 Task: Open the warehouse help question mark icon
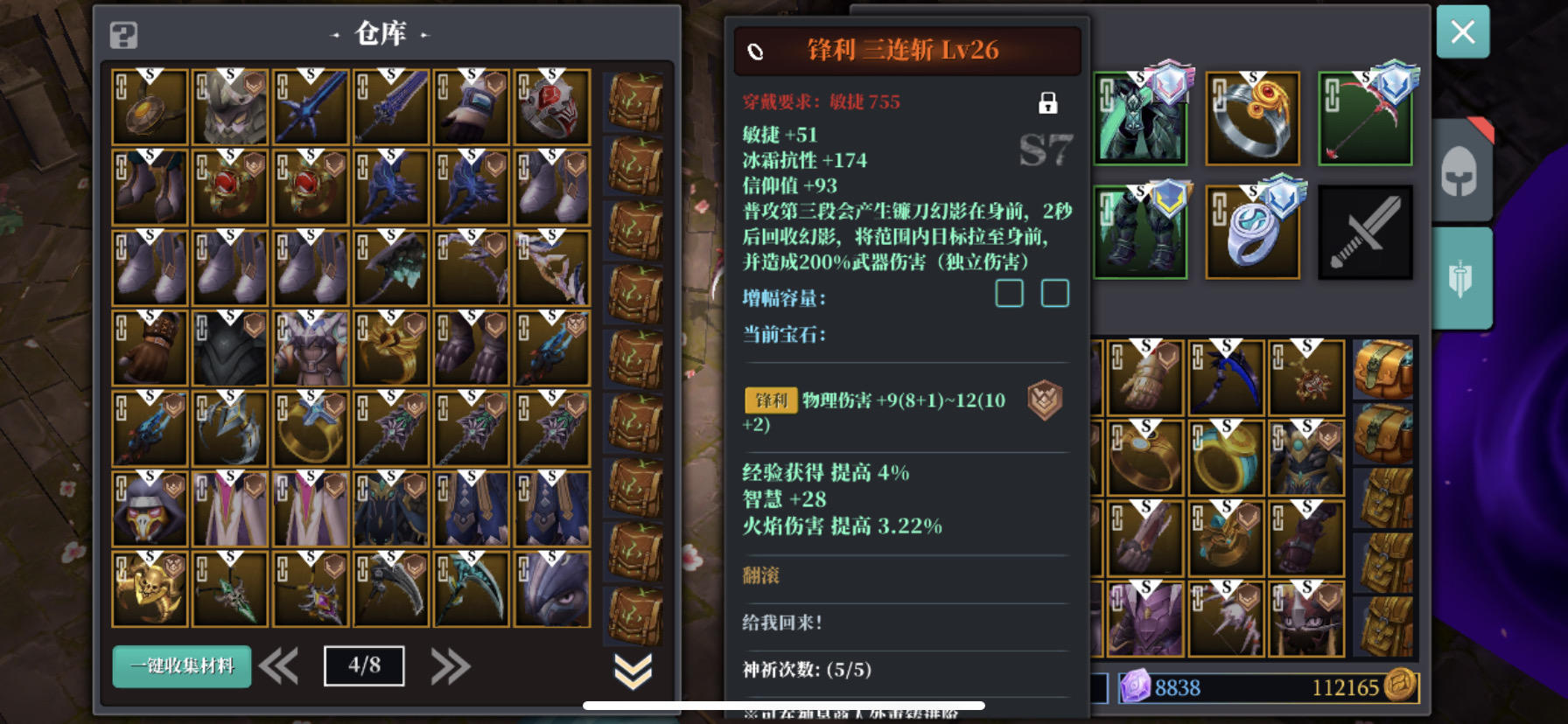tap(123, 35)
